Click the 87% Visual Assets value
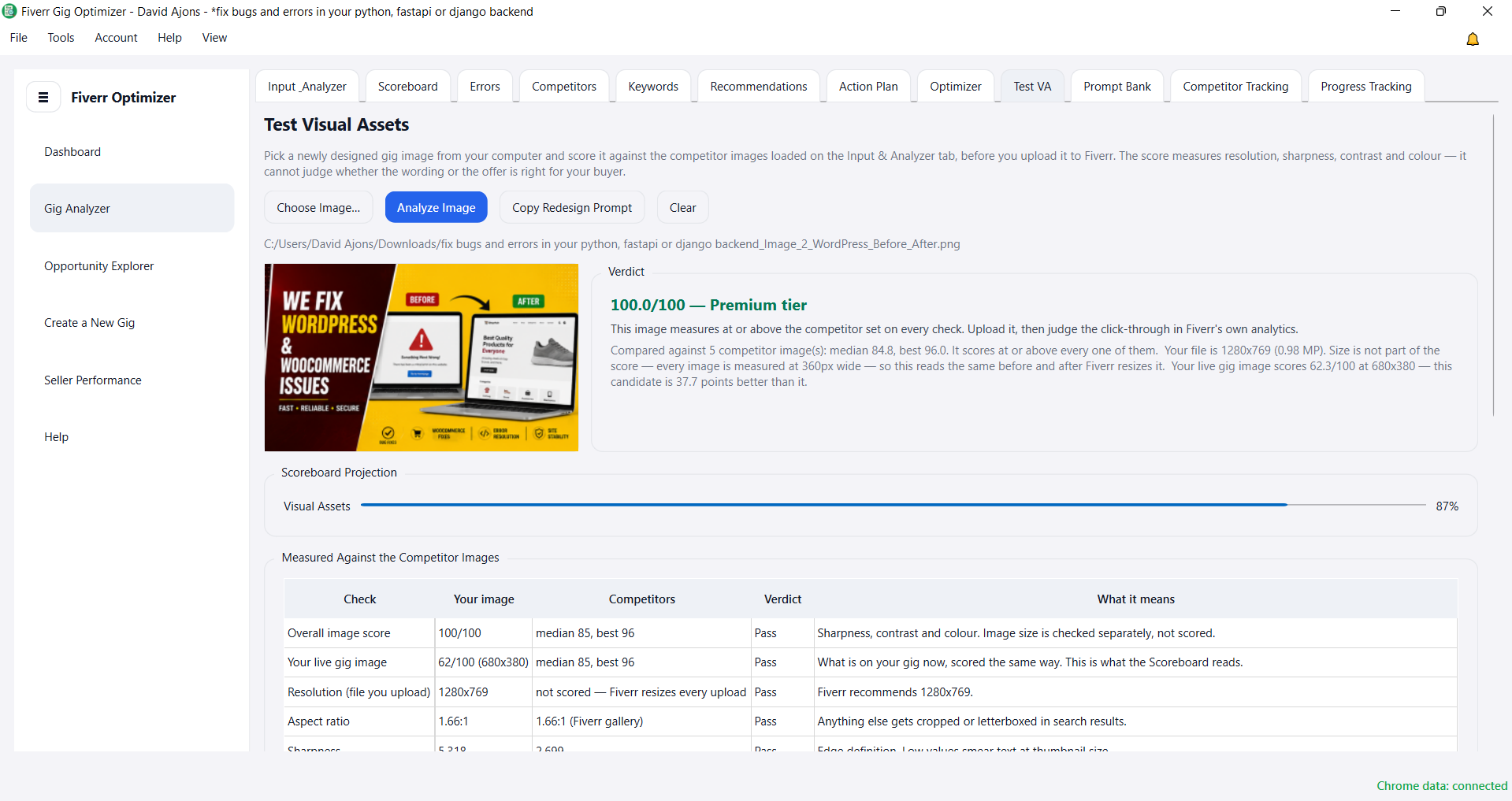Screen dimensions: 1512x801 click(1447, 506)
